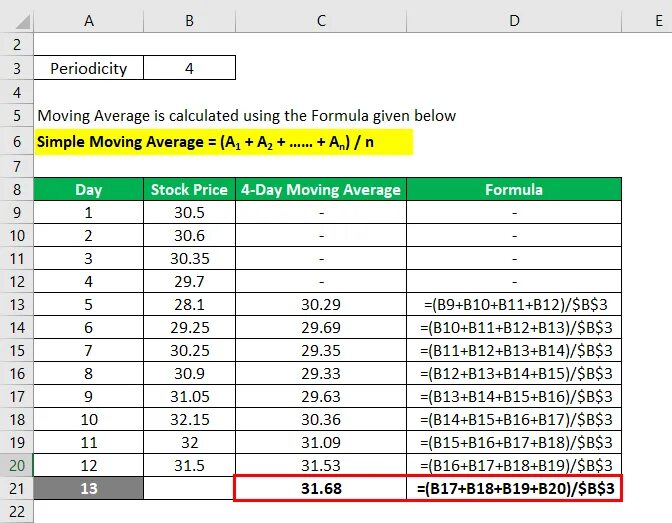Click the 4-Day Moving Average header cell
The height and width of the screenshot is (523, 672).
[x=321, y=189]
